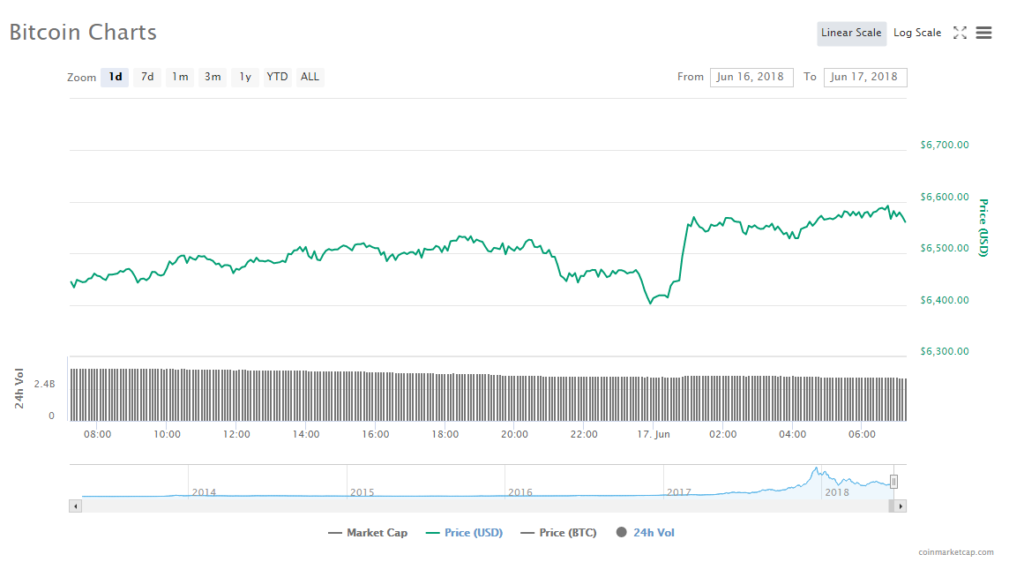Screen dimensions: 1024x577
Task: Grab the navigator range handle
Action: point(894,482)
